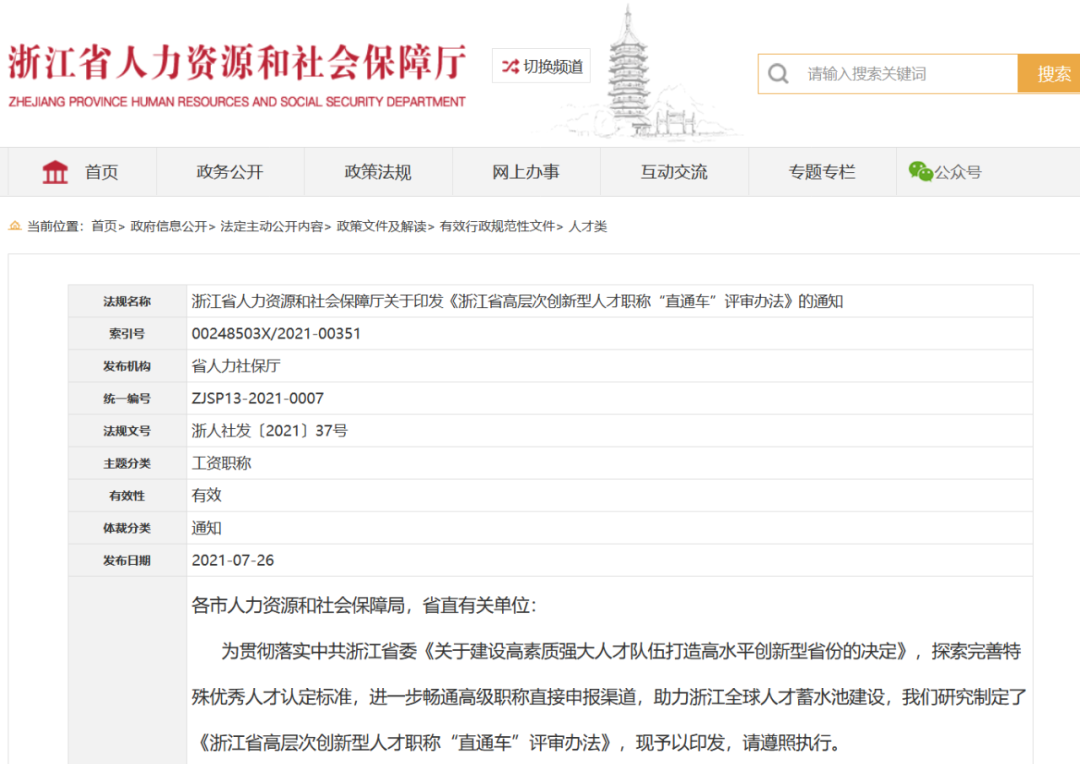Open the 政策法规 navigation menu
This screenshot has width=1080, height=764.
[x=378, y=172]
